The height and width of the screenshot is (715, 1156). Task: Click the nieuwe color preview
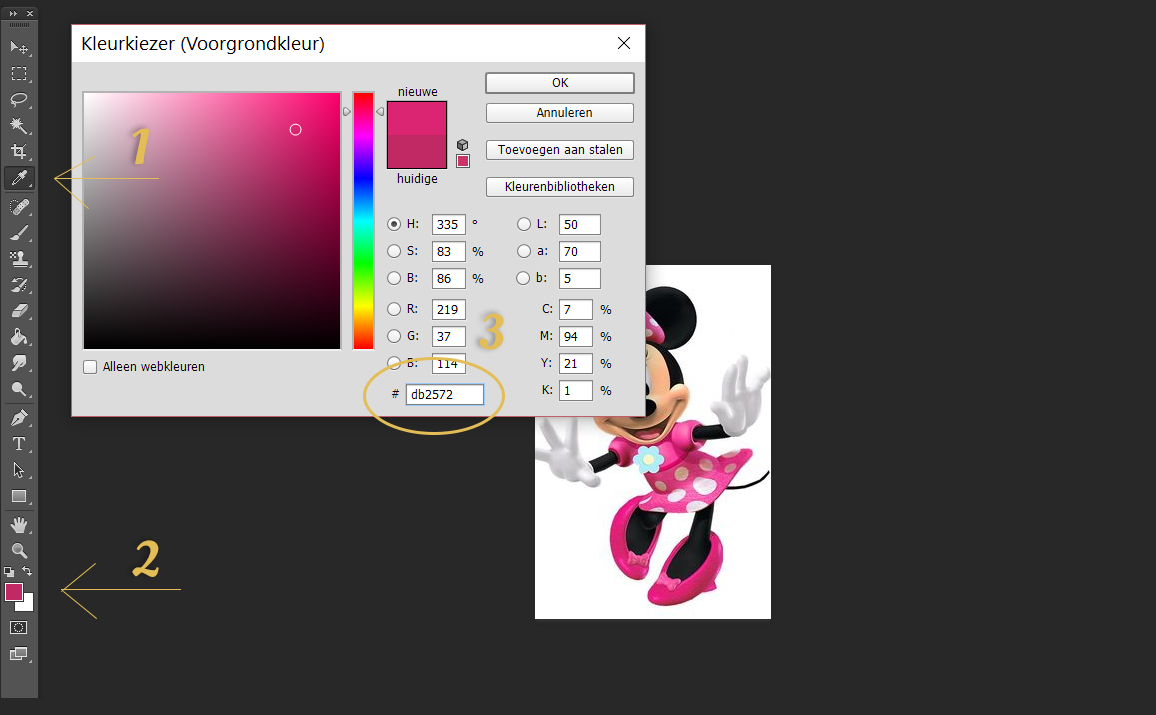417,118
